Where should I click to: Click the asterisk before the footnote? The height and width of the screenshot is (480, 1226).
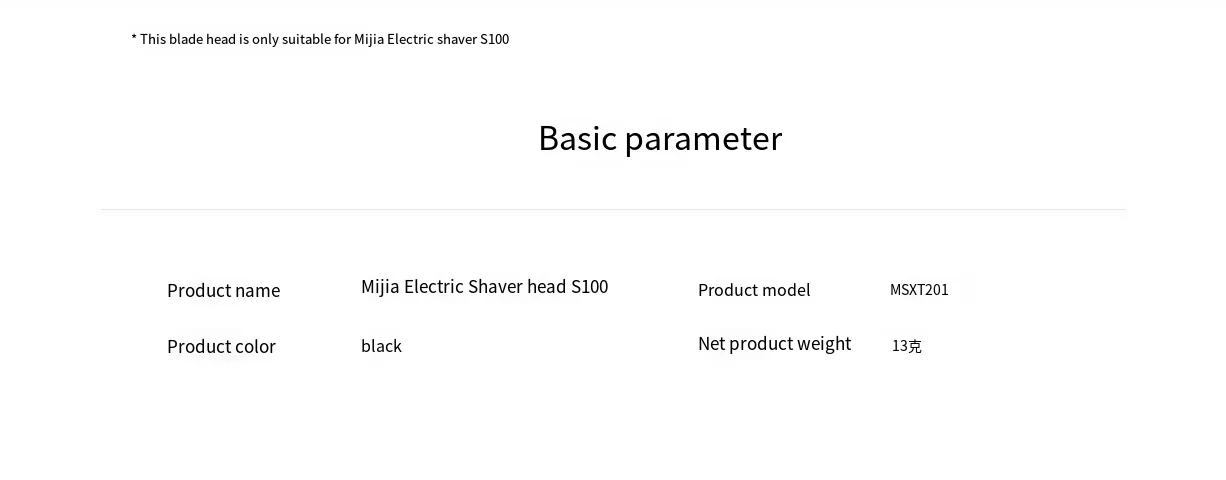(x=134, y=38)
